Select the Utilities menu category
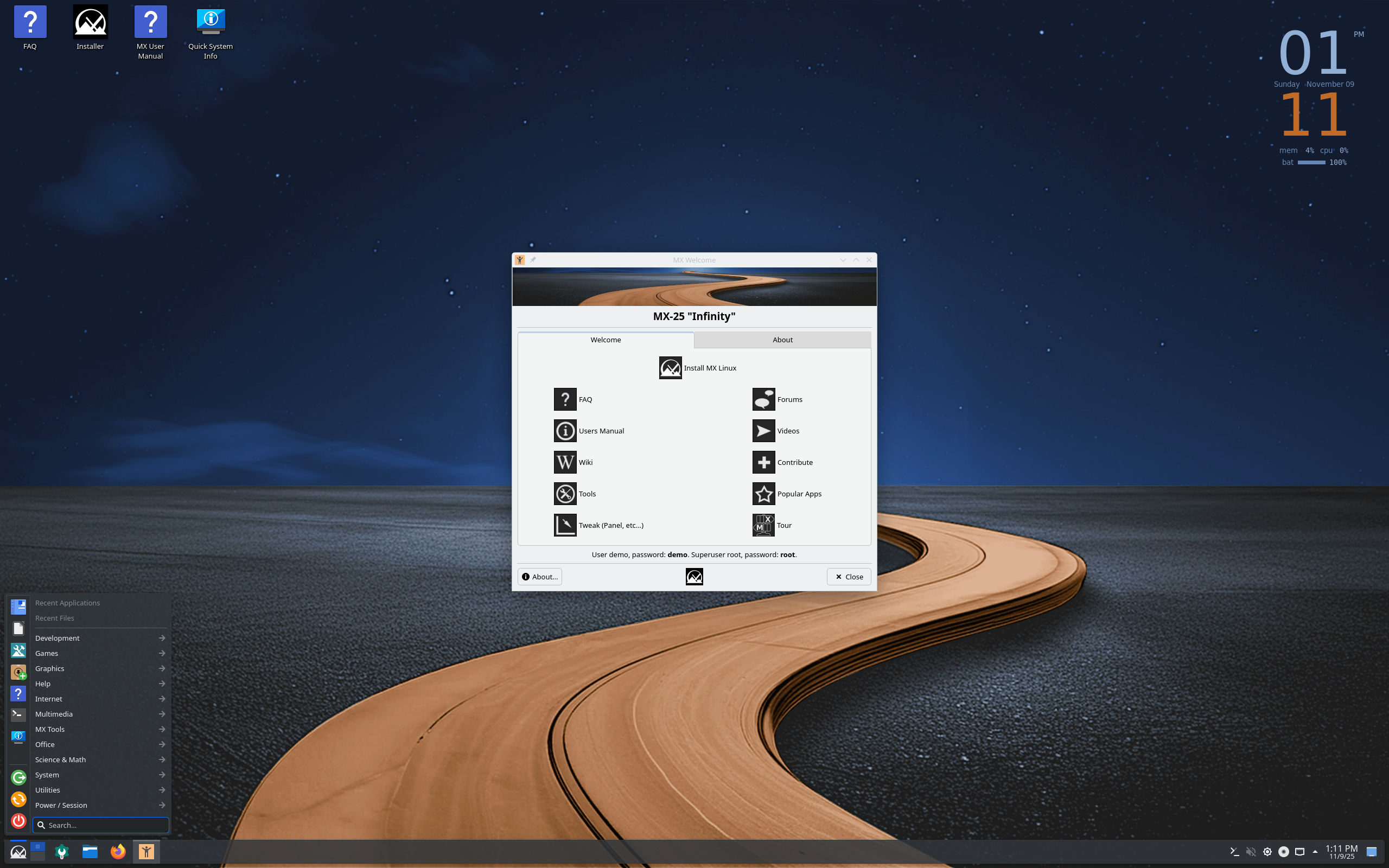This screenshot has height=868, width=1389. [x=100, y=790]
